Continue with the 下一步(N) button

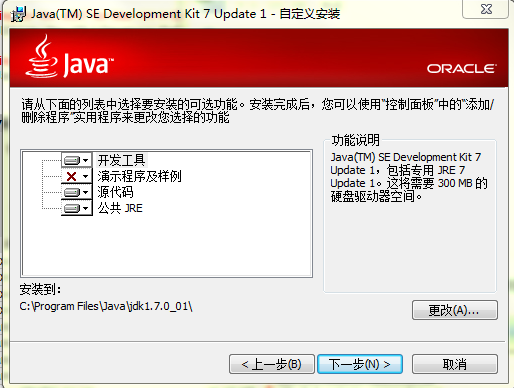coord(360,364)
